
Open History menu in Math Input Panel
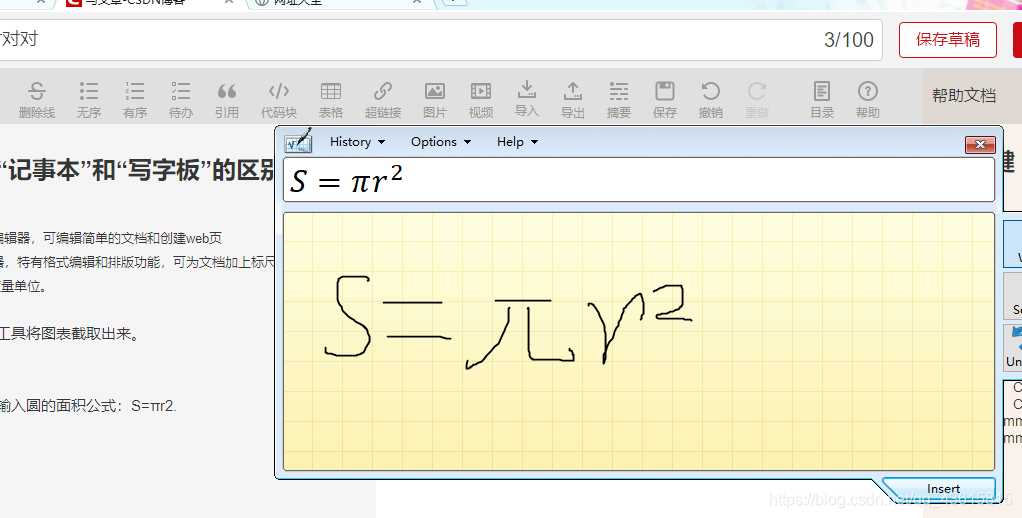[357, 141]
